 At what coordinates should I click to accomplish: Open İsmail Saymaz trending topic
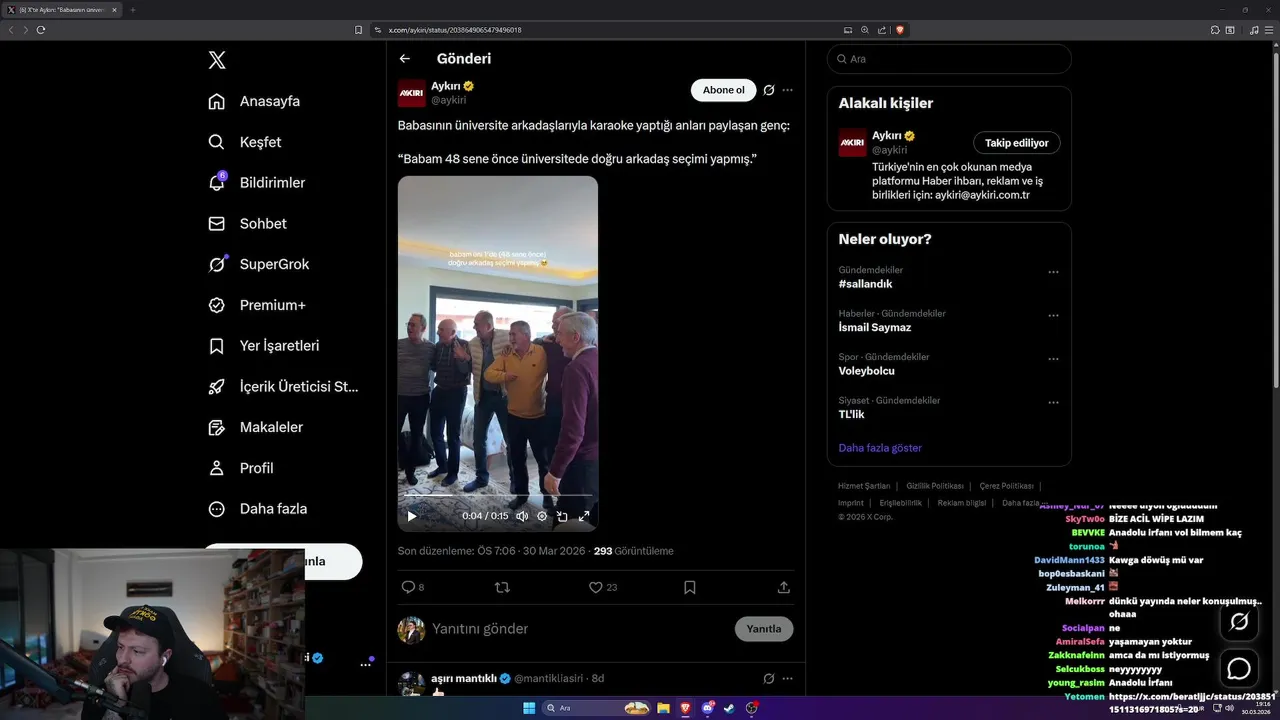(875, 327)
